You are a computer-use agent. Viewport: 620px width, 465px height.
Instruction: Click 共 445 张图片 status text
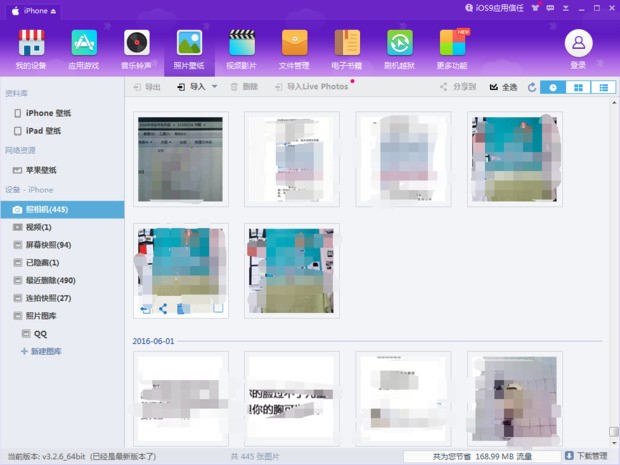[255, 456]
